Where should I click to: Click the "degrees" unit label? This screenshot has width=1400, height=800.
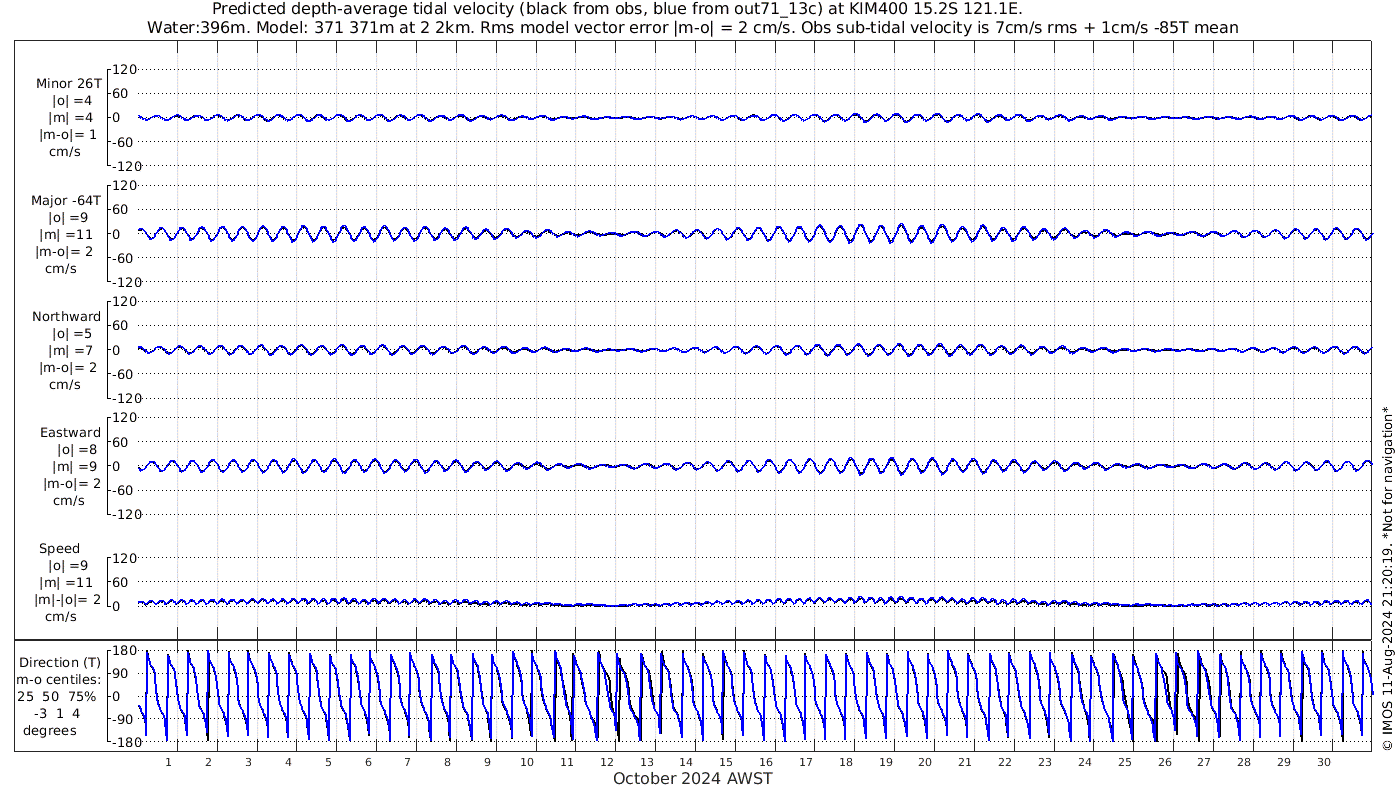50,730
